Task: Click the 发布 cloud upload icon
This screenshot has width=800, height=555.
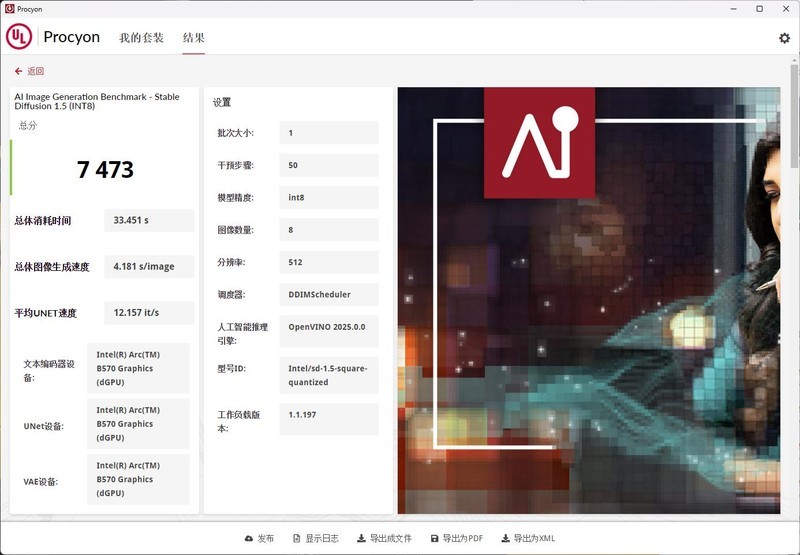Action: tap(249, 538)
